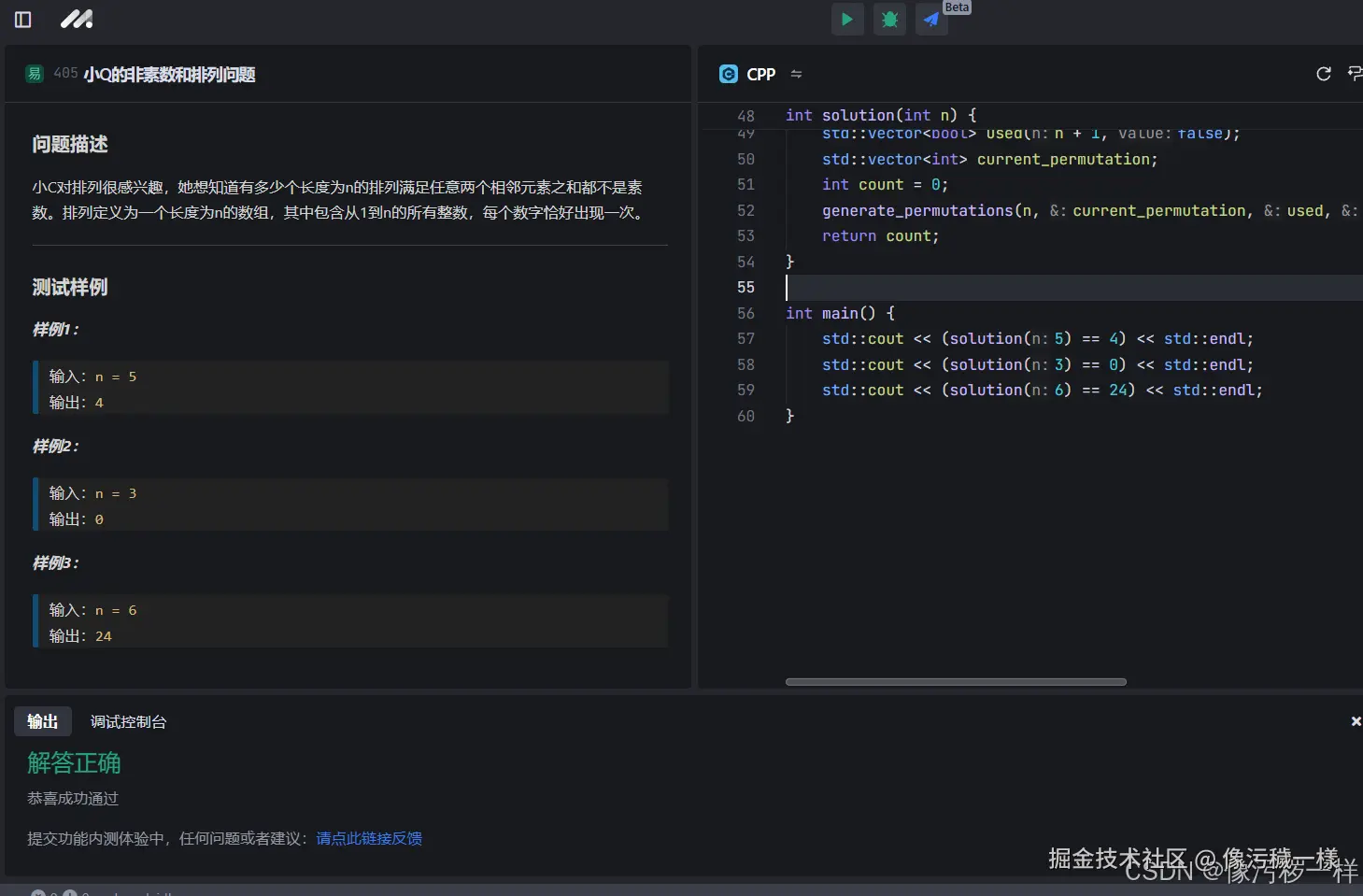Click the green difficulty badge 易
Viewport: 1363px width, 896px height.
click(35, 74)
